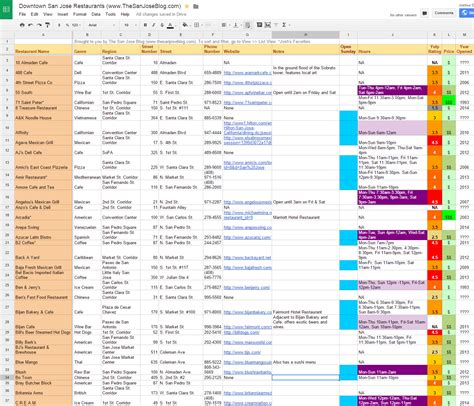Open the Arepa Swing website link
This screenshot has height=406, width=474.
point(247,228)
